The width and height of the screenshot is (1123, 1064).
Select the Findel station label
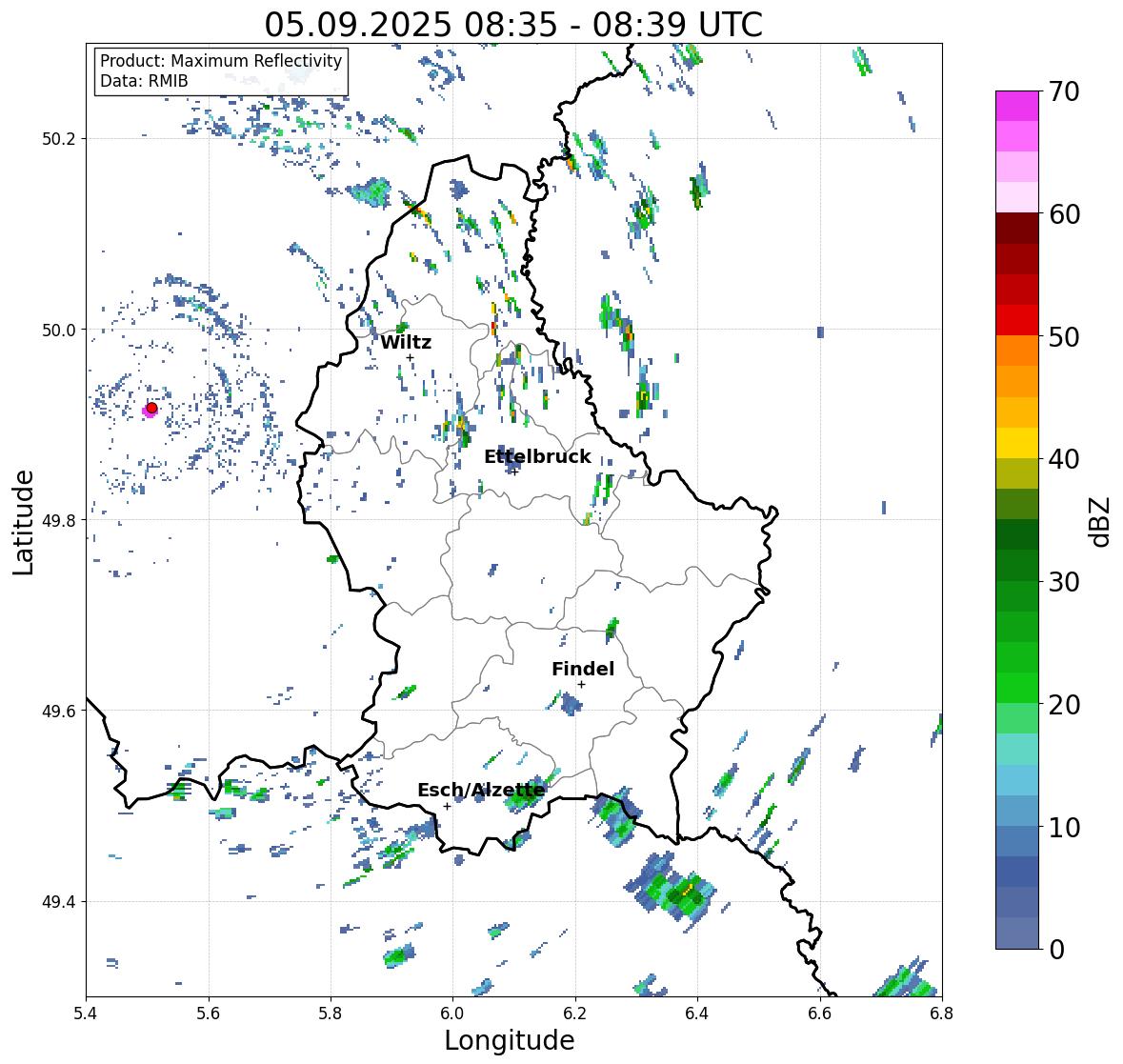pos(582,669)
